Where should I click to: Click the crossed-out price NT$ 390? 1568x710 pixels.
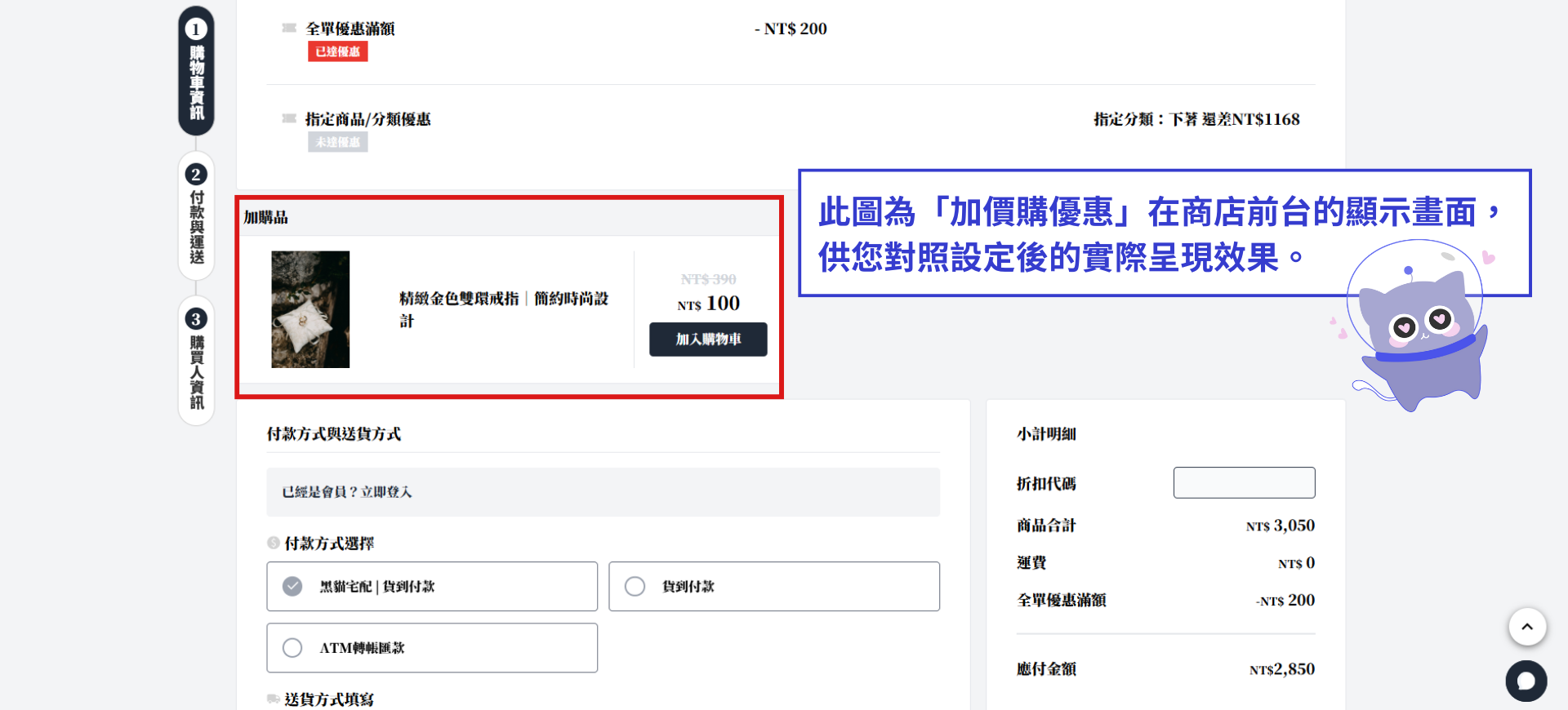pos(708,279)
